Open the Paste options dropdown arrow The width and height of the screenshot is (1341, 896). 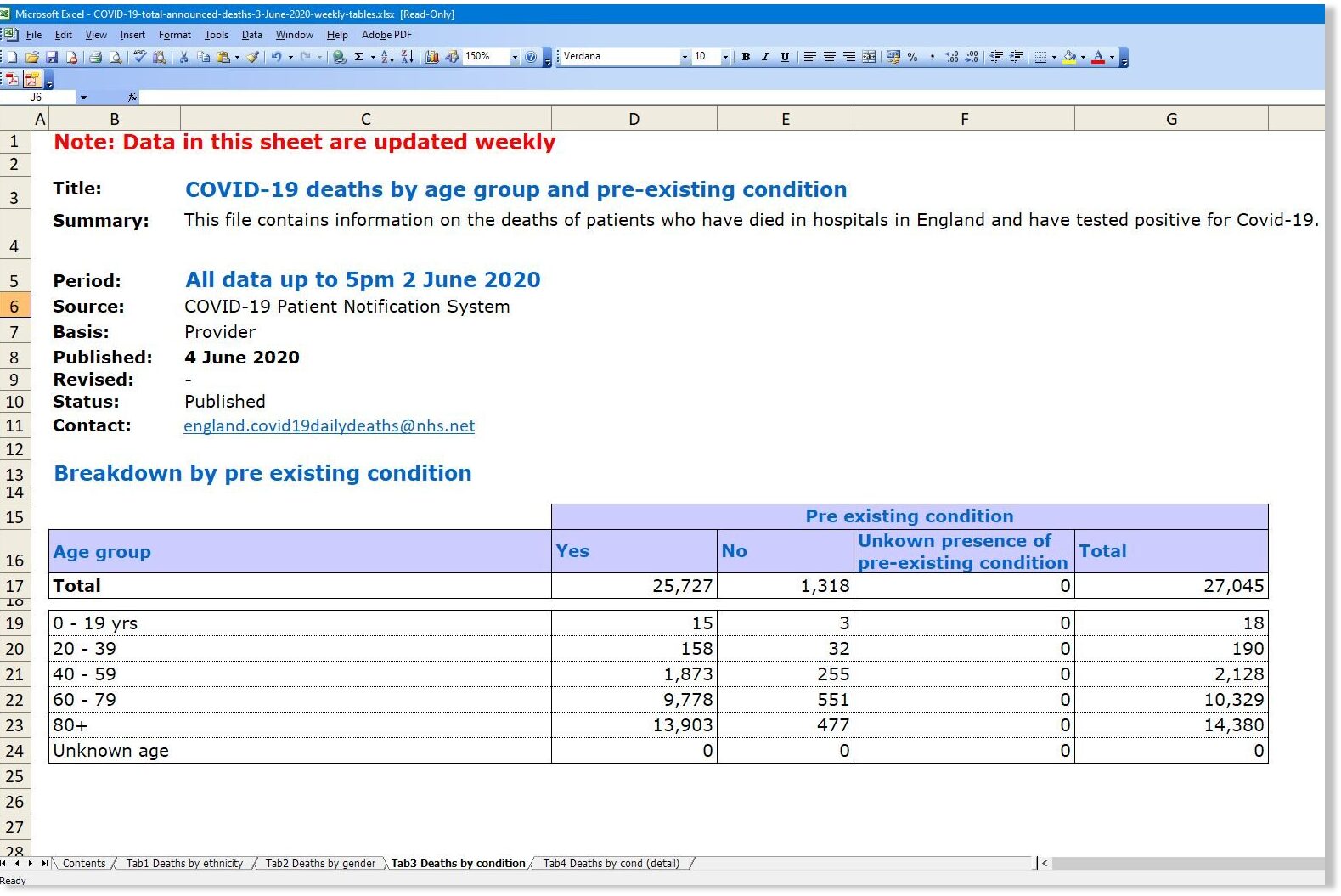237,57
